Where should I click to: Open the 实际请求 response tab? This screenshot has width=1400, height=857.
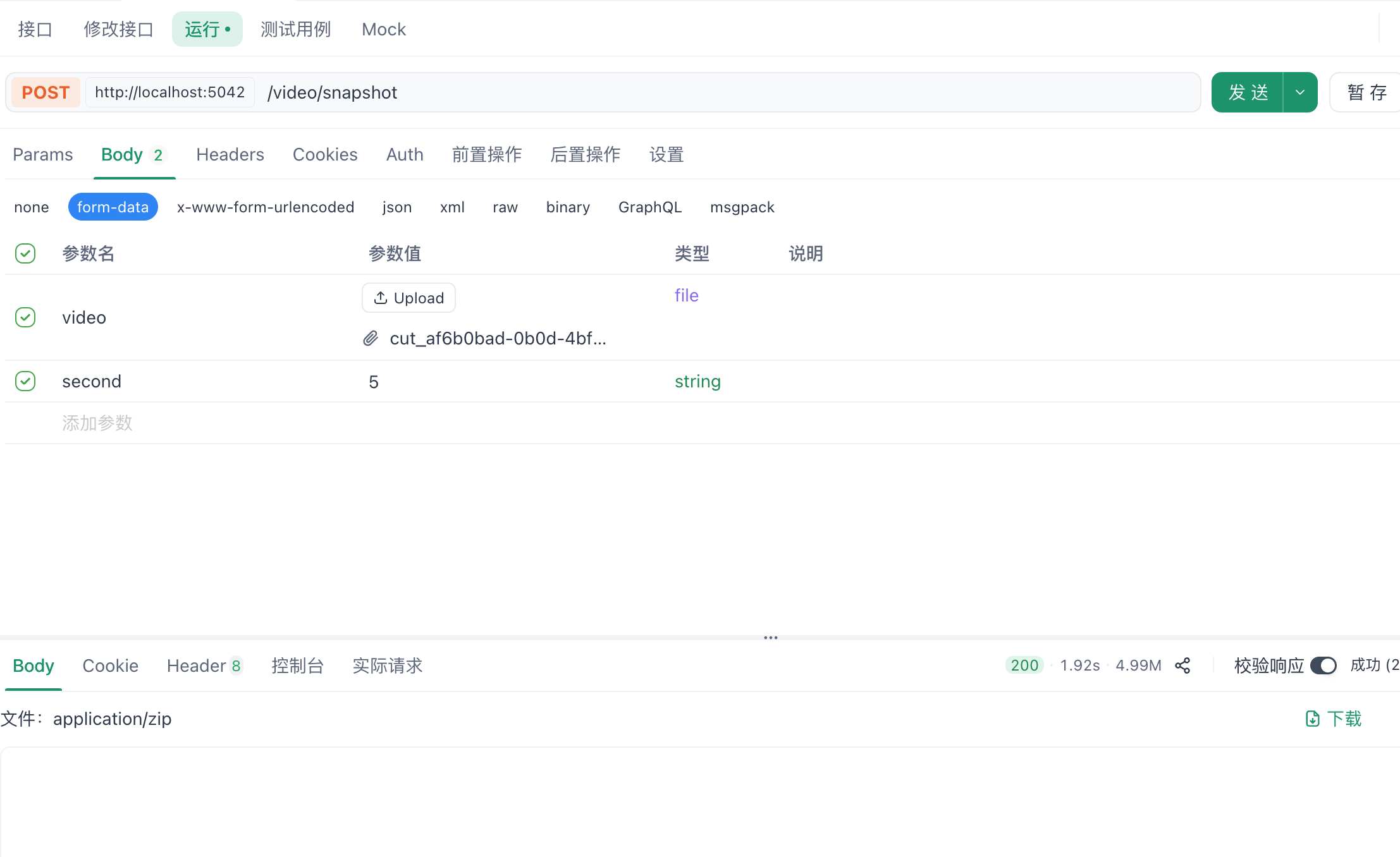387,666
